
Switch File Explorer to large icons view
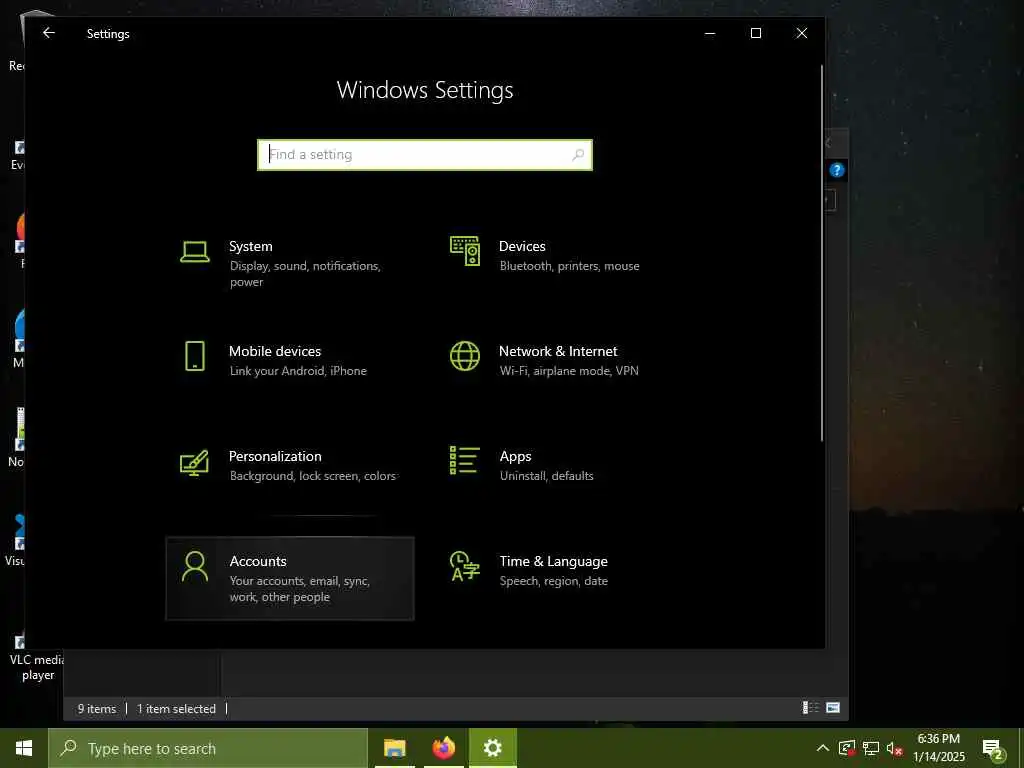pyautogui.click(x=833, y=707)
